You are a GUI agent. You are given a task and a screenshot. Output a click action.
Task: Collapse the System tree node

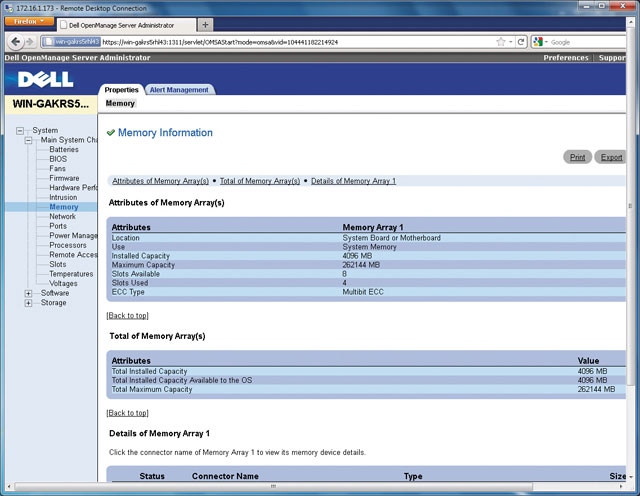(20, 131)
